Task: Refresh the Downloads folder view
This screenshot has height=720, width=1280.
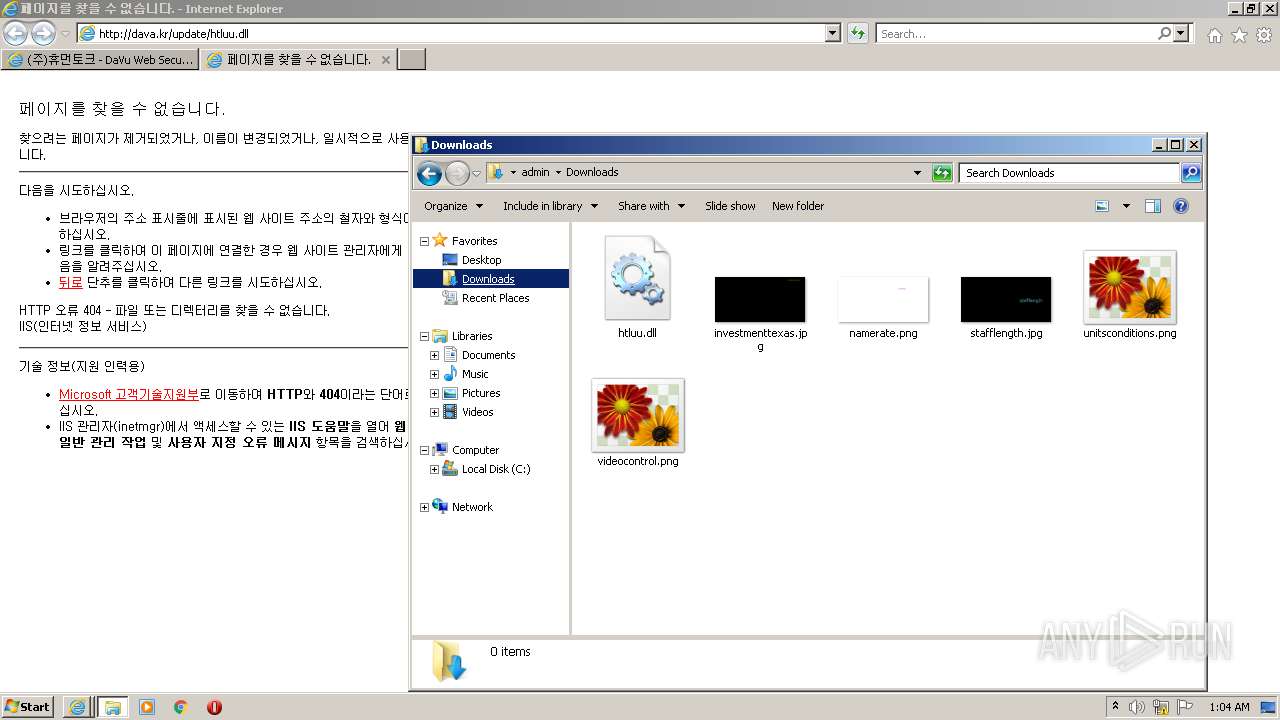Action: tap(942, 173)
